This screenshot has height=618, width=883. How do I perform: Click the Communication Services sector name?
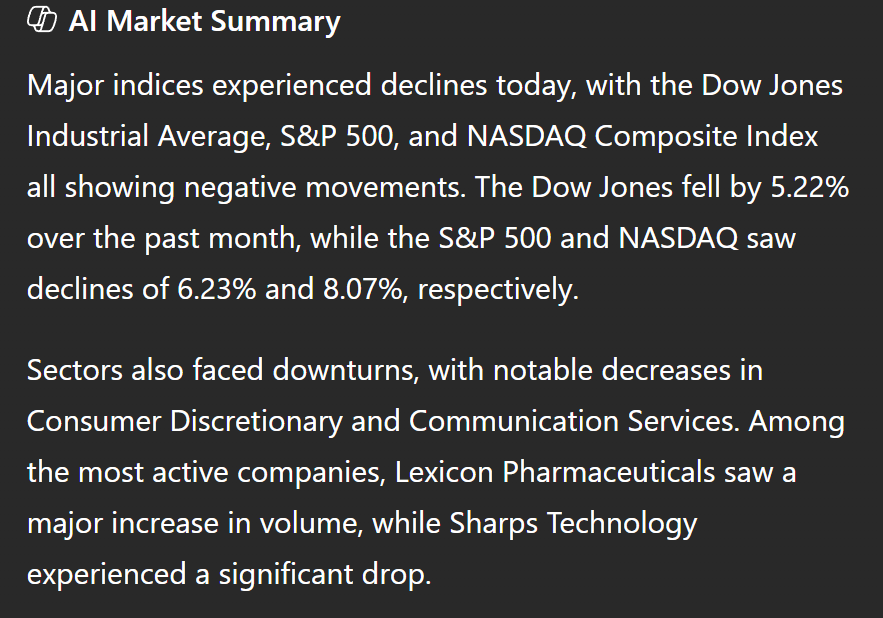[573, 421]
